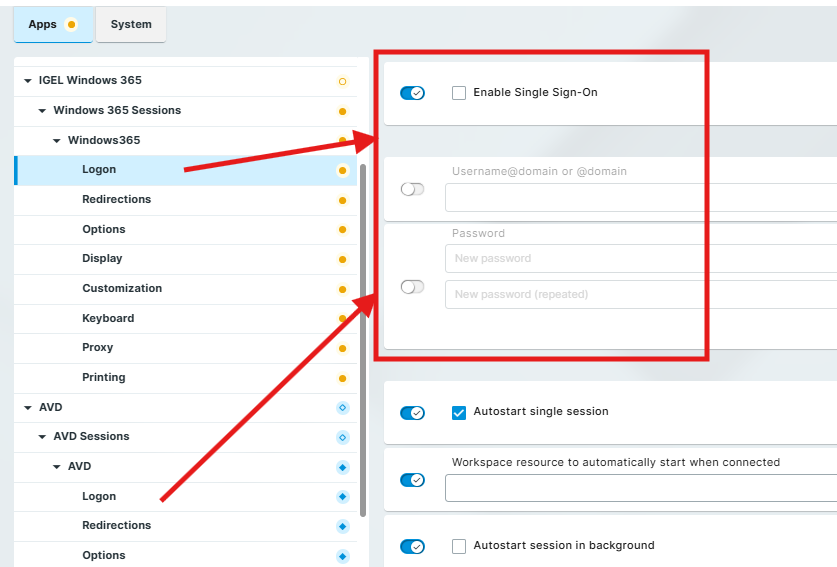Click the hollow blue diamond beside the top-level AVD node
The height and width of the screenshot is (567, 837).
coord(342,407)
